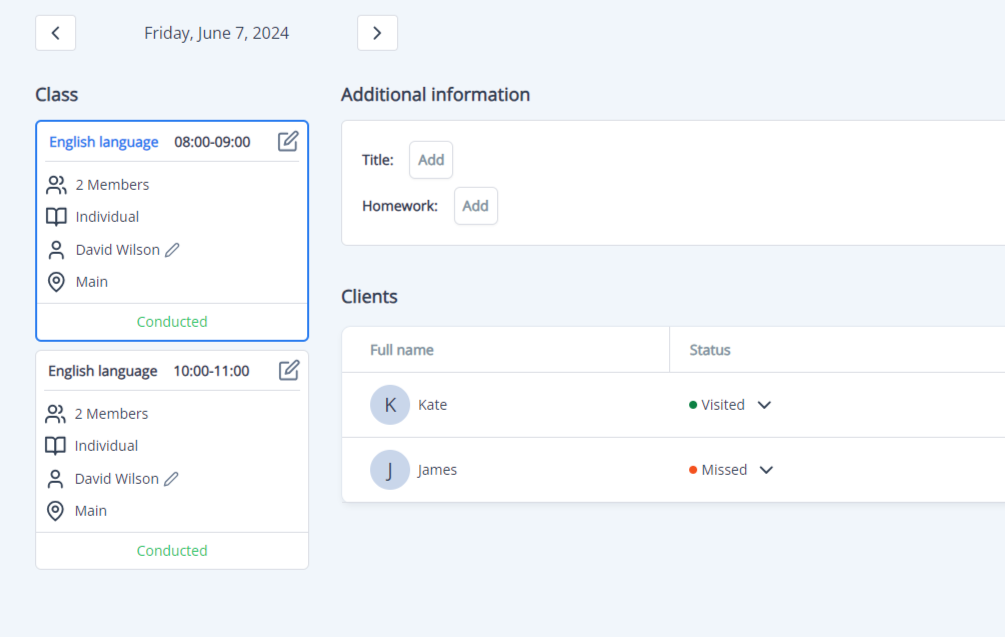
Task: Add Homework for the lesson
Action: tap(475, 205)
